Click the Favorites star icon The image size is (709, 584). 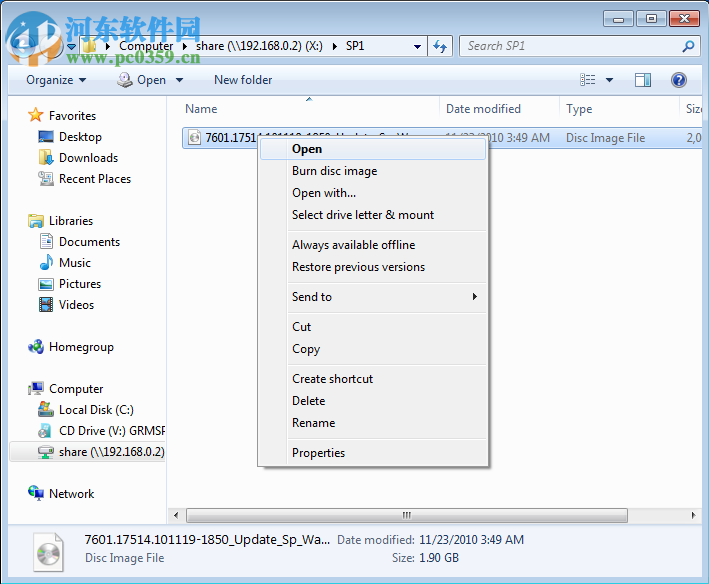pyautogui.click(x=35, y=115)
